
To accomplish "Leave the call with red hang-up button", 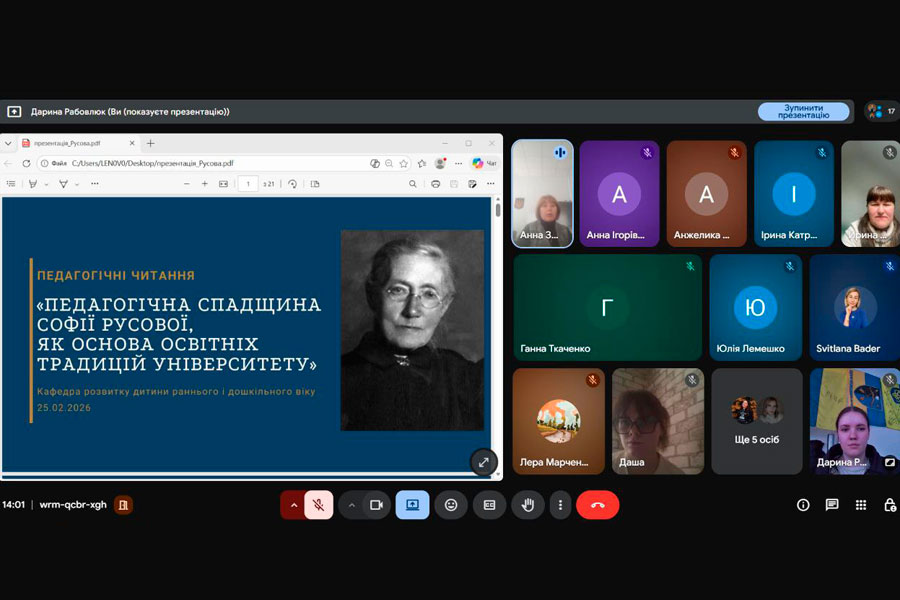I will tap(598, 505).
